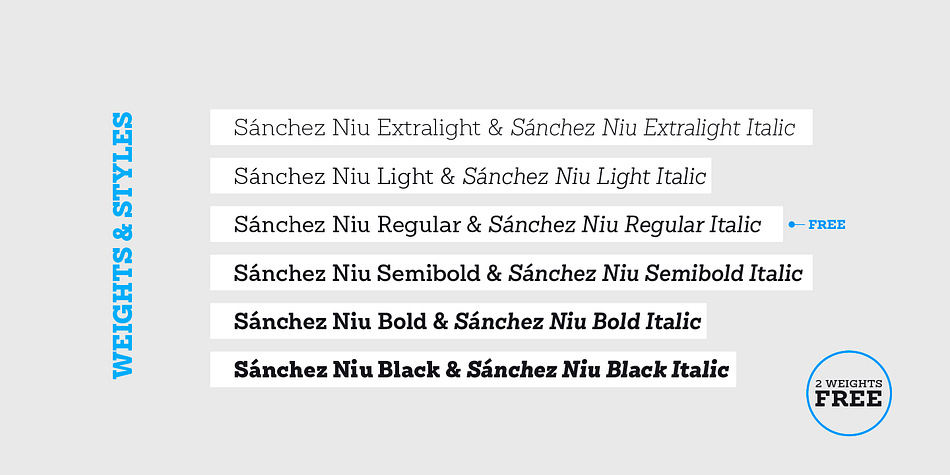Click the ampersand in the Black row
950x475 pixels.
pyautogui.click(x=453, y=370)
